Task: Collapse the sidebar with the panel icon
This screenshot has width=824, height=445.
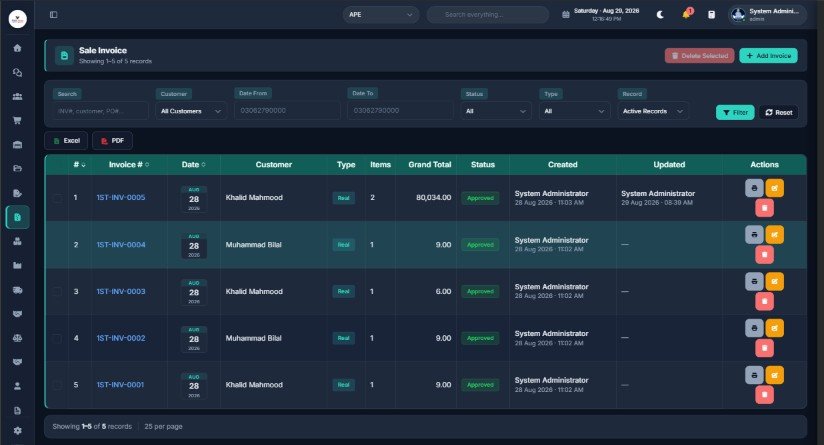Action: tap(54, 15)
